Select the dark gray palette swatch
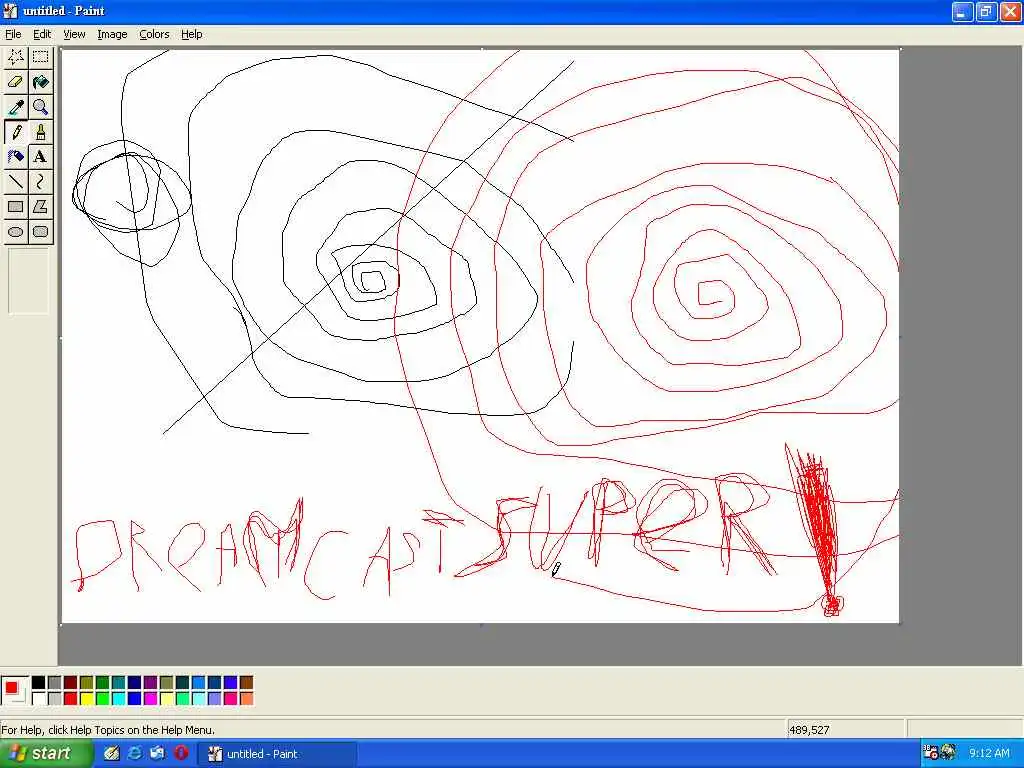Screen dimensions: 1024x768 pos(54,682)
